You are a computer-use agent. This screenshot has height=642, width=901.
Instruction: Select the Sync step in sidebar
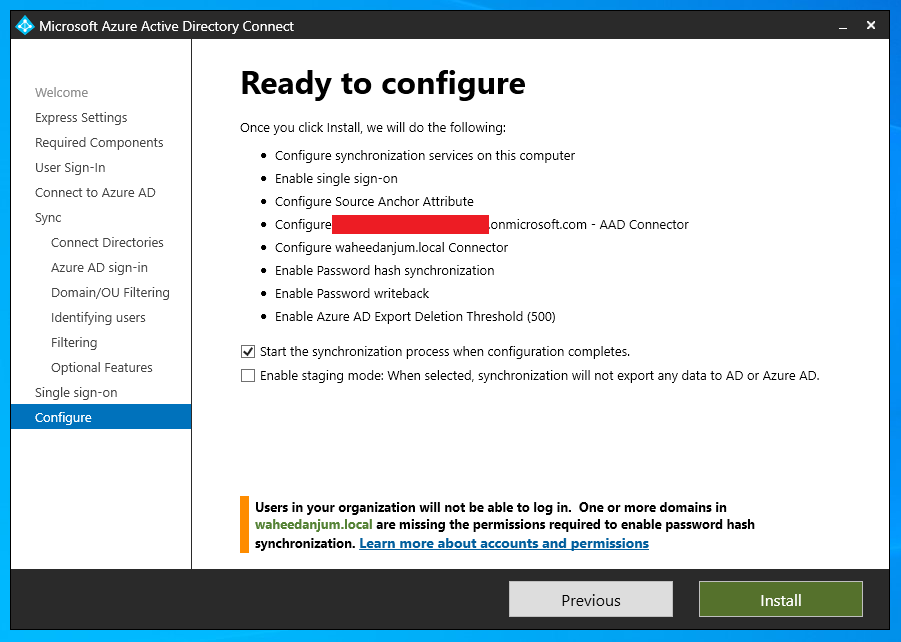pyautogui.click(x=48, y=218)
